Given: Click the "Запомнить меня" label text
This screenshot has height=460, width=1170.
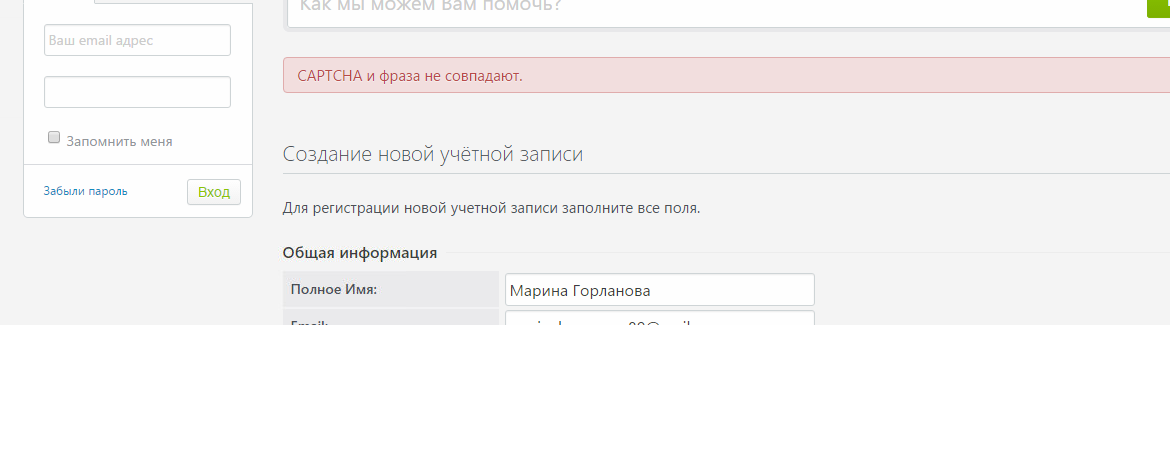Looking at the screenshot, I should tap(119, 141).
